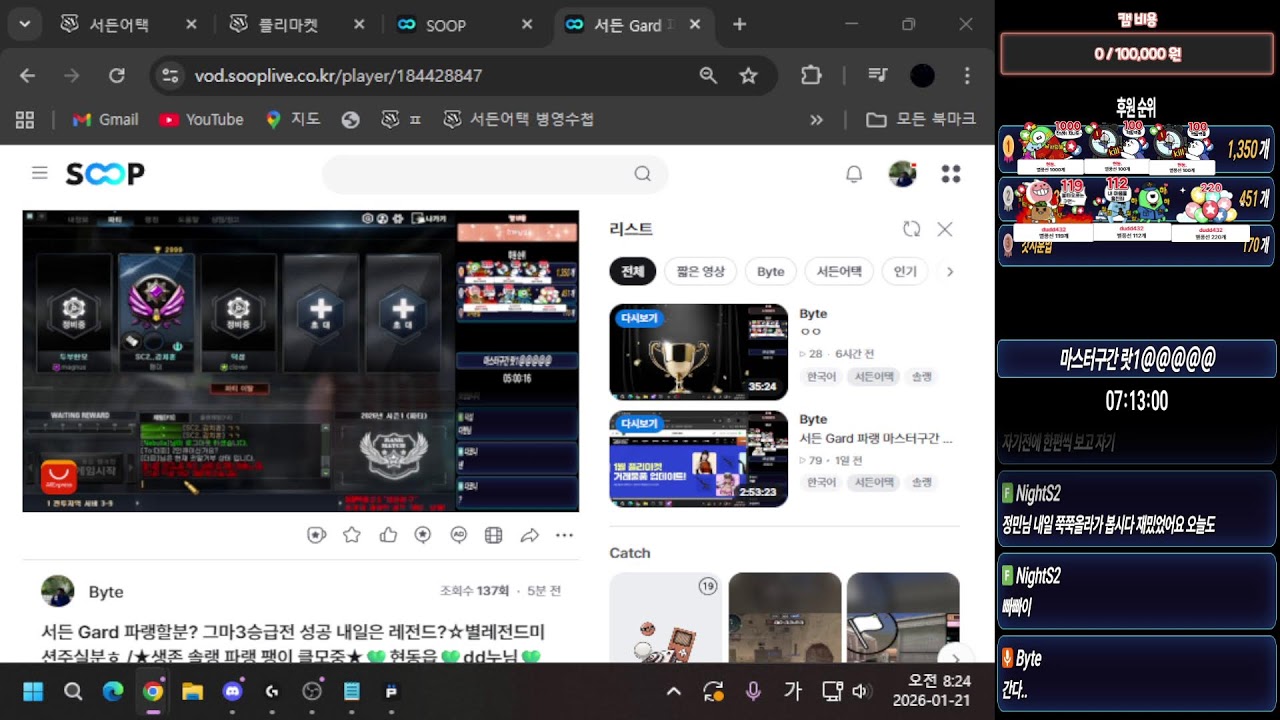Expand hidden bookmarks with » chevron
Screen dimensions: 1280x720
point(816,119)
